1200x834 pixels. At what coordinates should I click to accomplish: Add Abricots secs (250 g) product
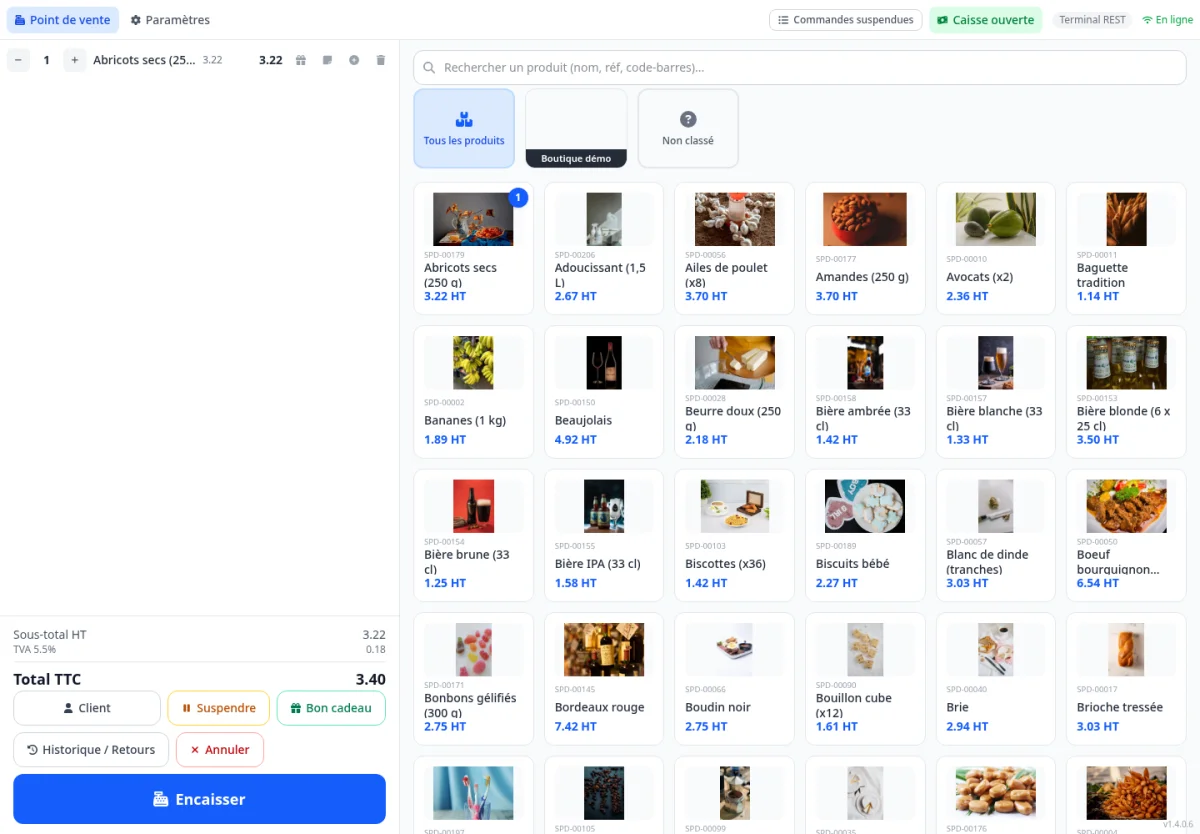click(x=473, y=249)
